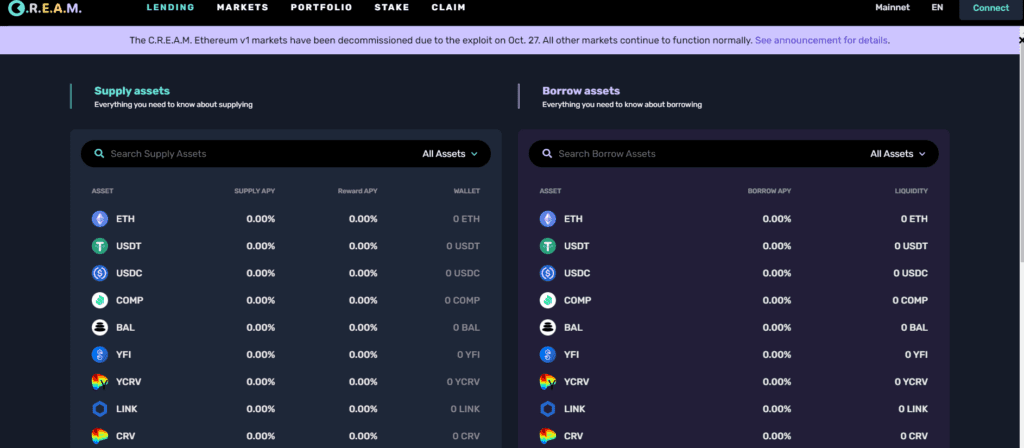
Task: Open the Portfolio tab
Action: coord(321,8)
